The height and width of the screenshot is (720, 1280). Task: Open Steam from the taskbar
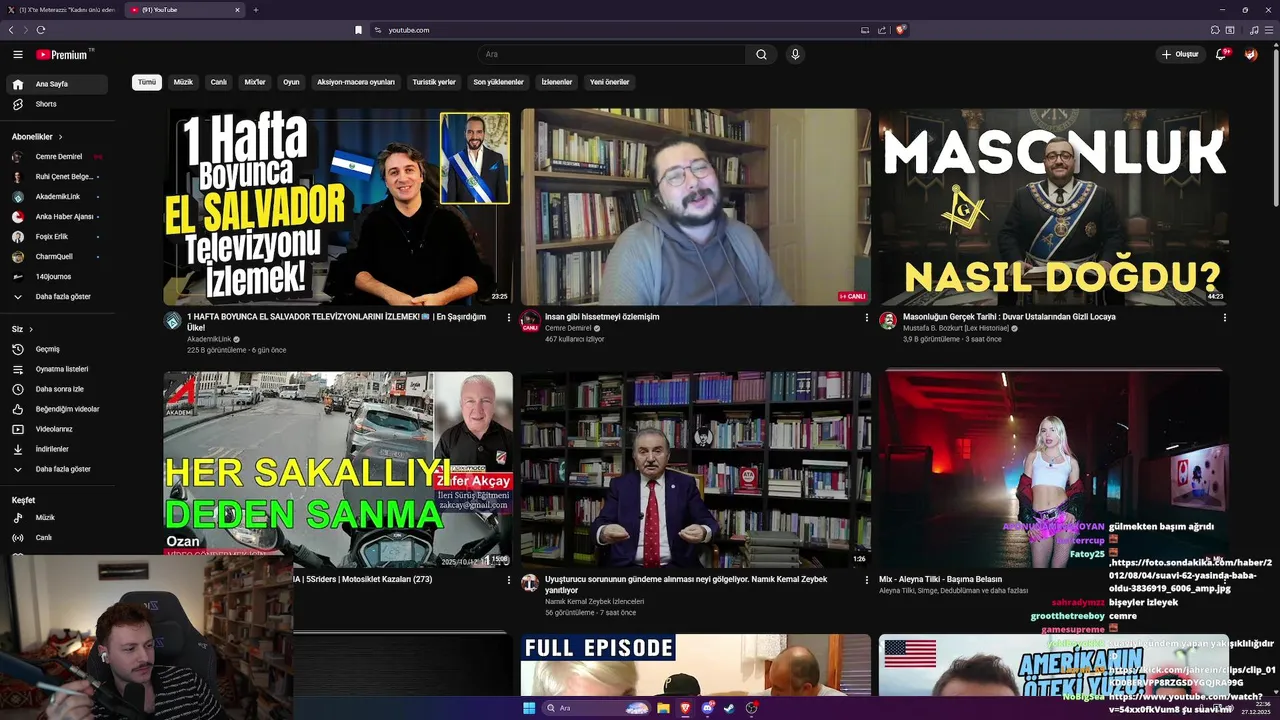point(729,708)
